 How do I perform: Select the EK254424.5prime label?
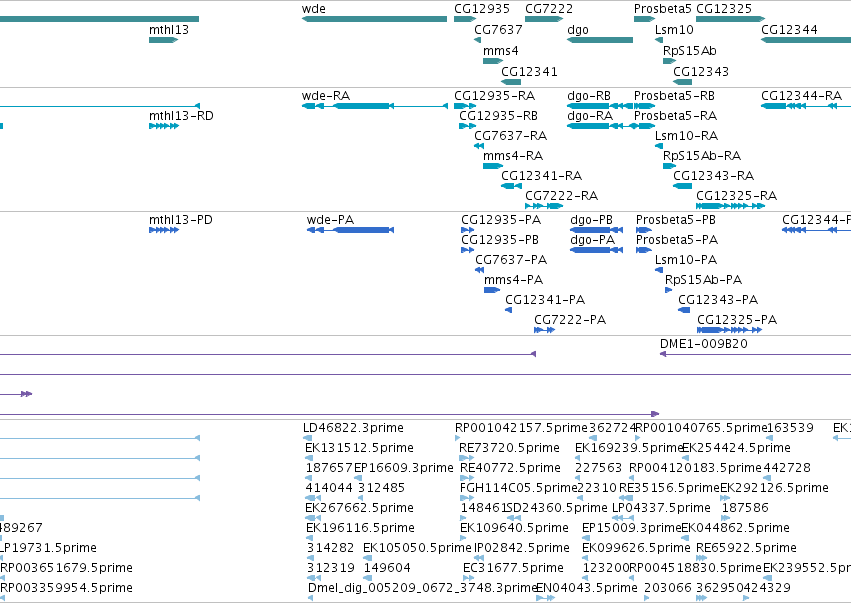pyautogui.click(x=736, y=448)
